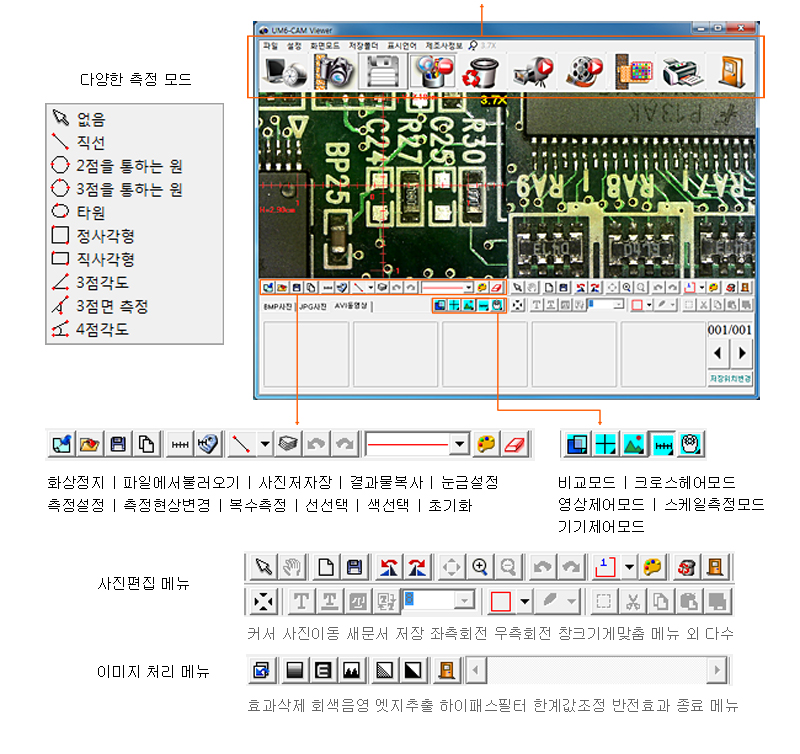The image size is (800, 754).
Task: Toggle comparison mode in the enlarged mode toolbar
Action: [x=577, y=444]
